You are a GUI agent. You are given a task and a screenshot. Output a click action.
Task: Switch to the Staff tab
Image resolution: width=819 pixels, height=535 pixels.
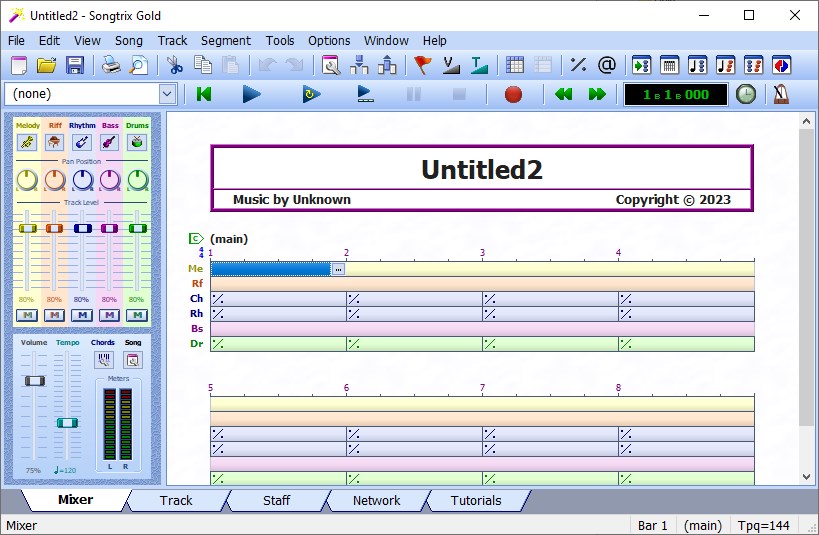276,501
